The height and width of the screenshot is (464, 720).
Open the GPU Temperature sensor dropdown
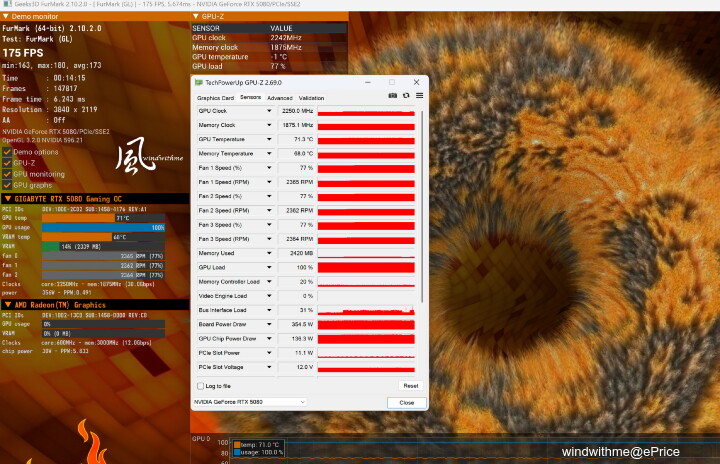click(x=269, y=139)
